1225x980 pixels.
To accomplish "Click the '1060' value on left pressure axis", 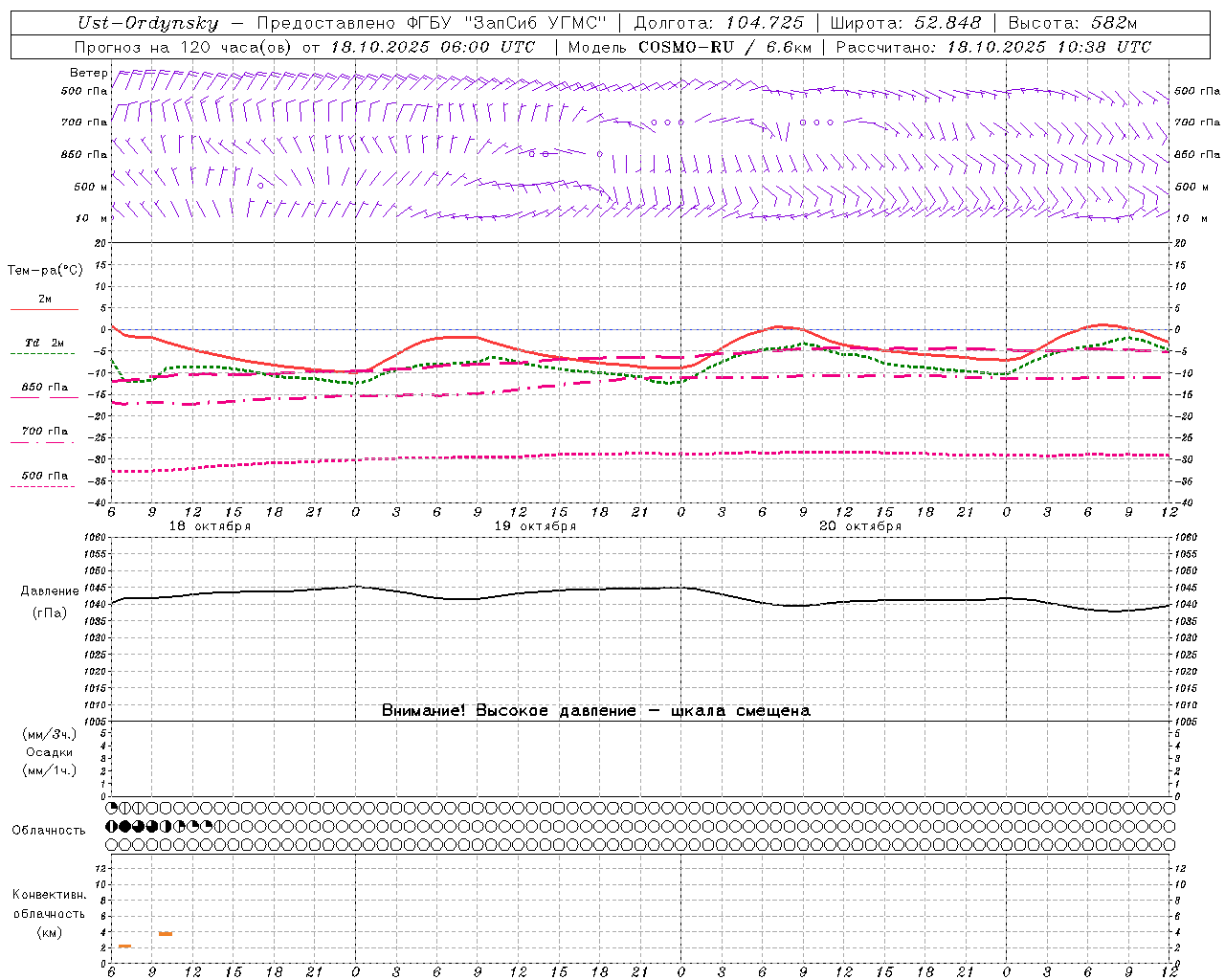I will click(94, 538).
